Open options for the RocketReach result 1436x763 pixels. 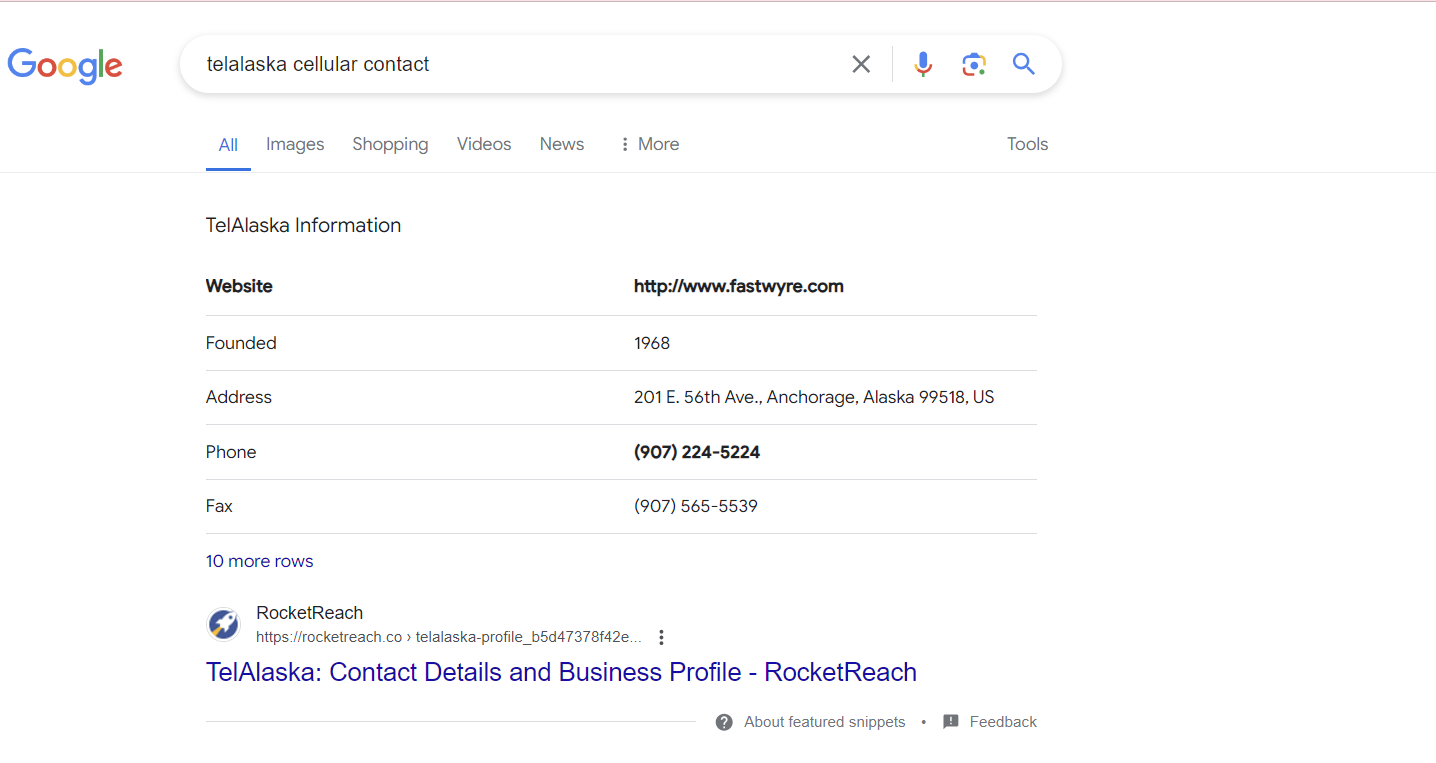661,636
